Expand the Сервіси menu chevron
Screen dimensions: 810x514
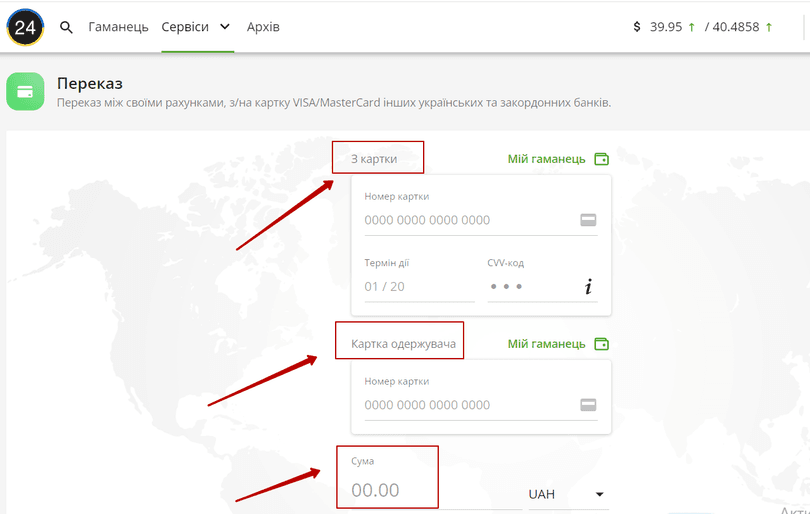pos(225,27)
